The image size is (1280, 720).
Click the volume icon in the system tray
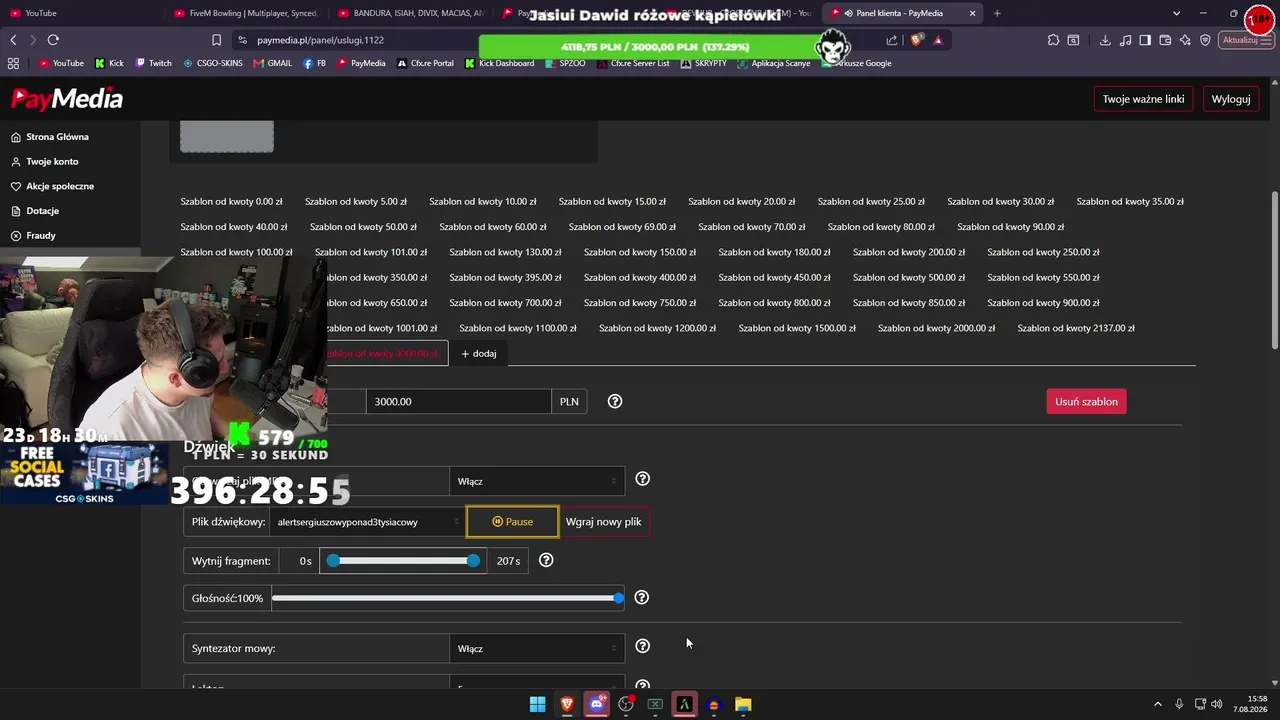point(1217,704)
